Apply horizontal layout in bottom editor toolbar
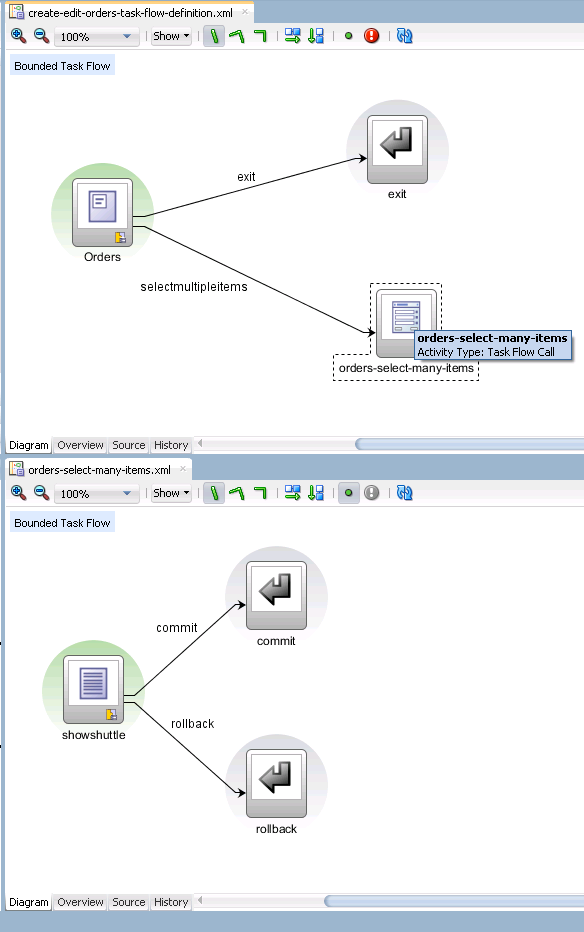584x932 pixels. [292, 493]
